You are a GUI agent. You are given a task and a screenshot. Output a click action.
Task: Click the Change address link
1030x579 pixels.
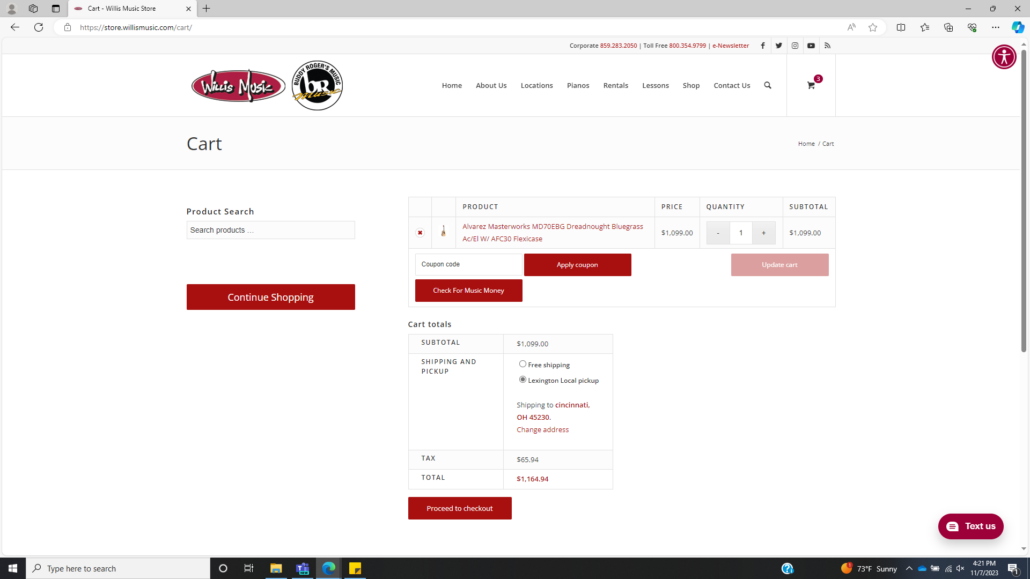(543, 430)
